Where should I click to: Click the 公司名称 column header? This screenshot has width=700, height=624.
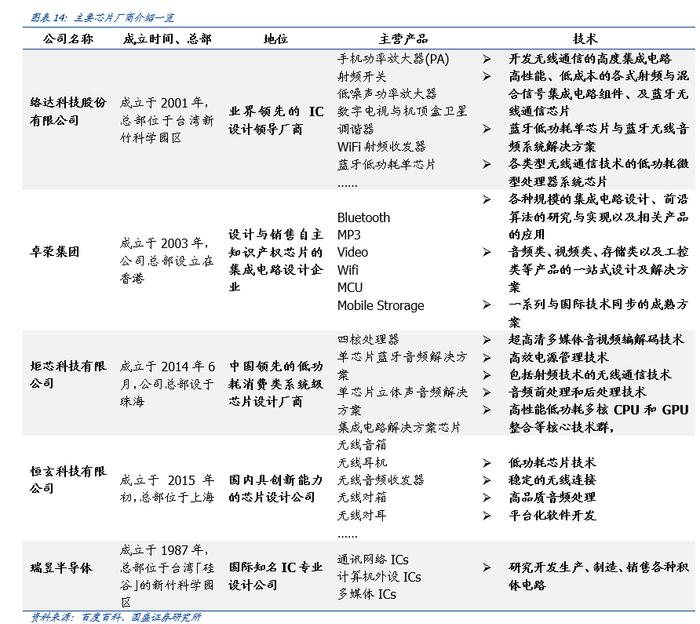point(68,39)
